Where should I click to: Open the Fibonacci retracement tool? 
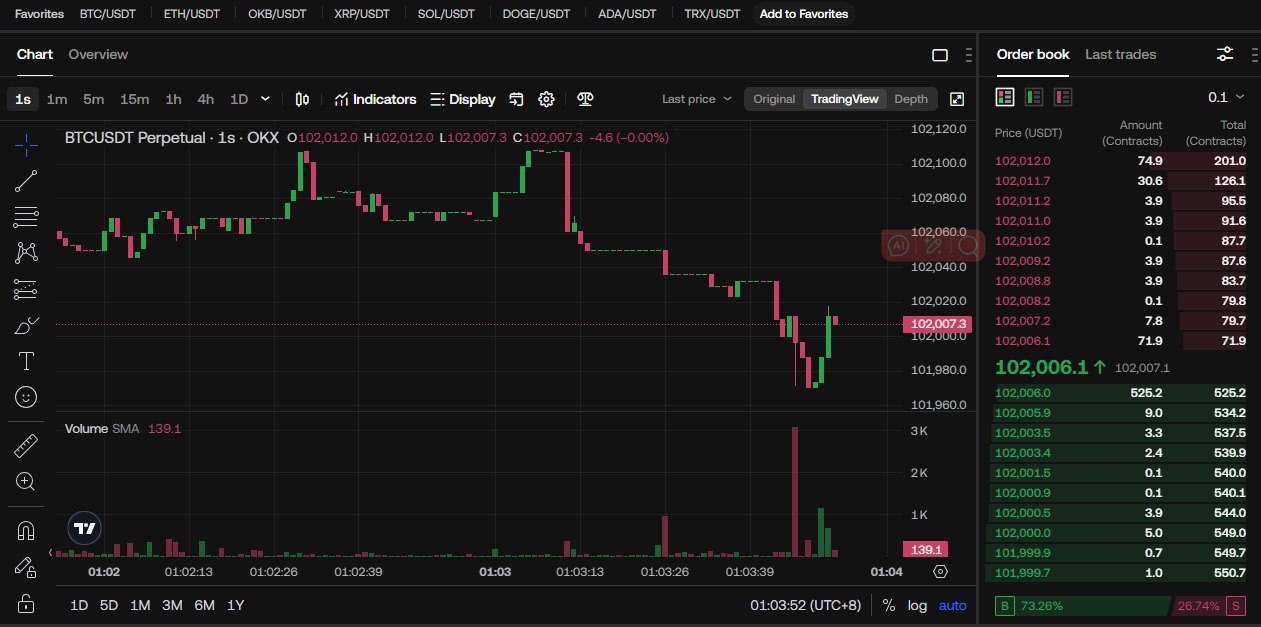pyautogui.click(x=27, y=217)
